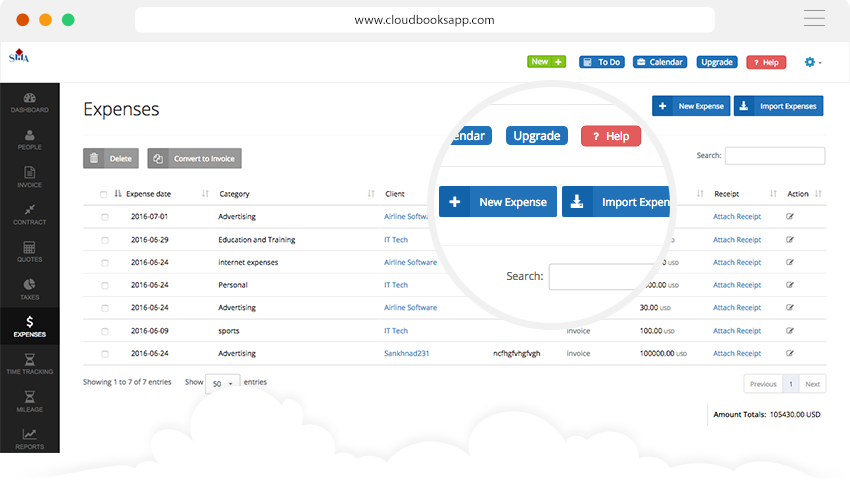Select the Personal expense row checkbox
Image resolution: width=850 pixels, height=480 pixels.
coord(105,285)
